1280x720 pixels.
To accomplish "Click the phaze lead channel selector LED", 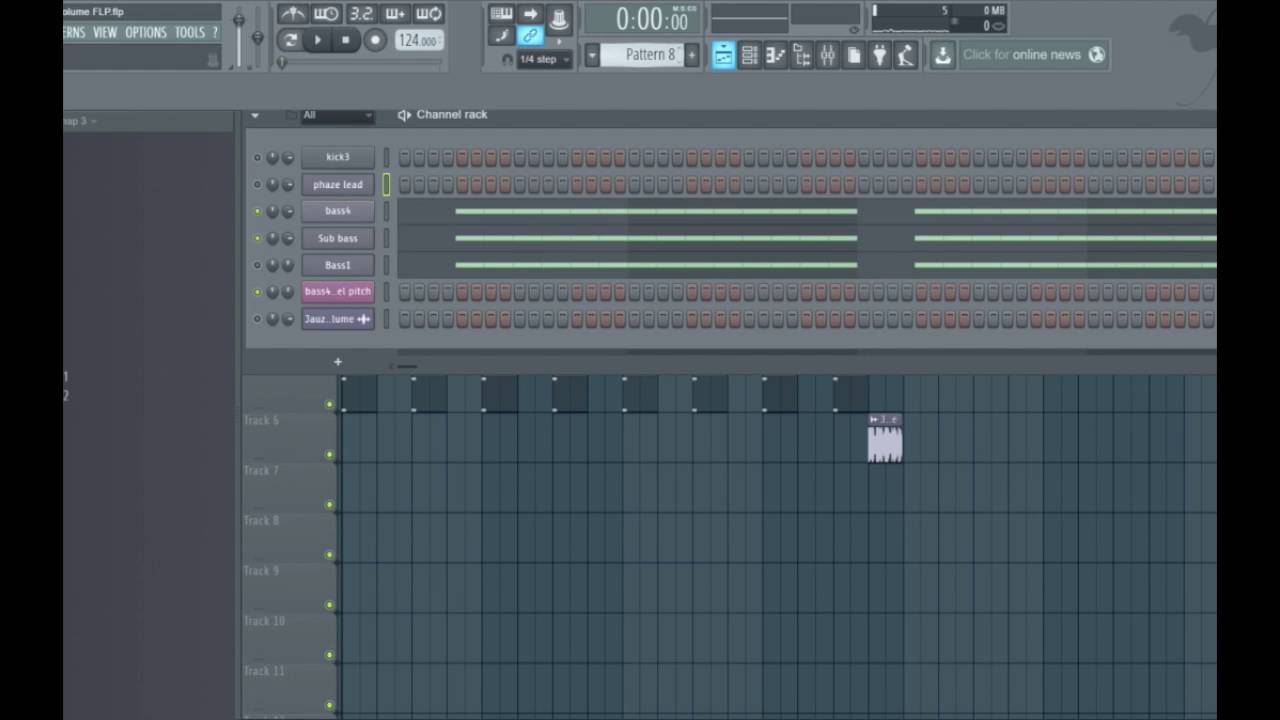I will [x=386, y=184].
